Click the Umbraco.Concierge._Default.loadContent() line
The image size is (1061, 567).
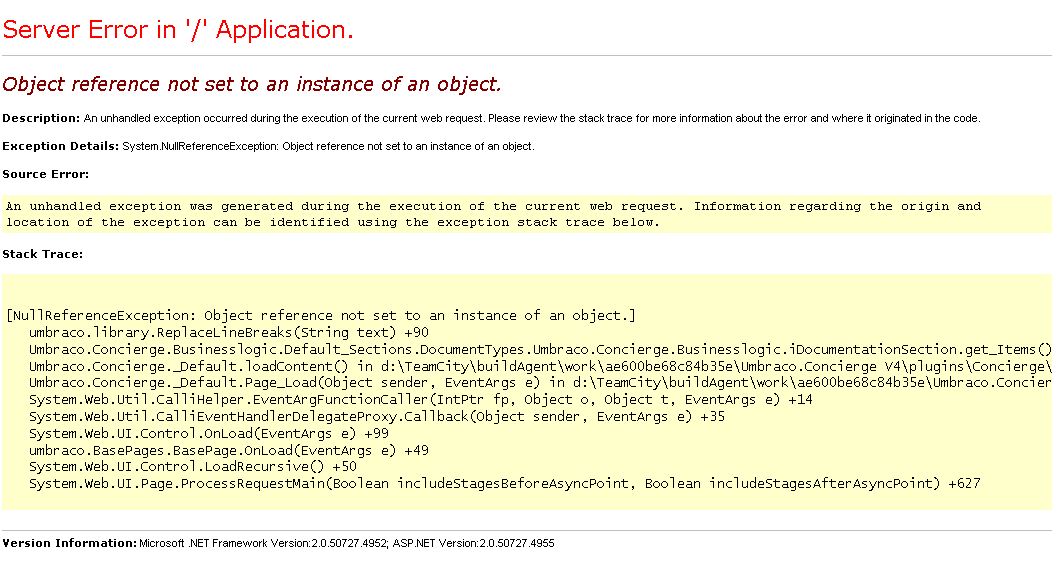[x=540, y=366]
